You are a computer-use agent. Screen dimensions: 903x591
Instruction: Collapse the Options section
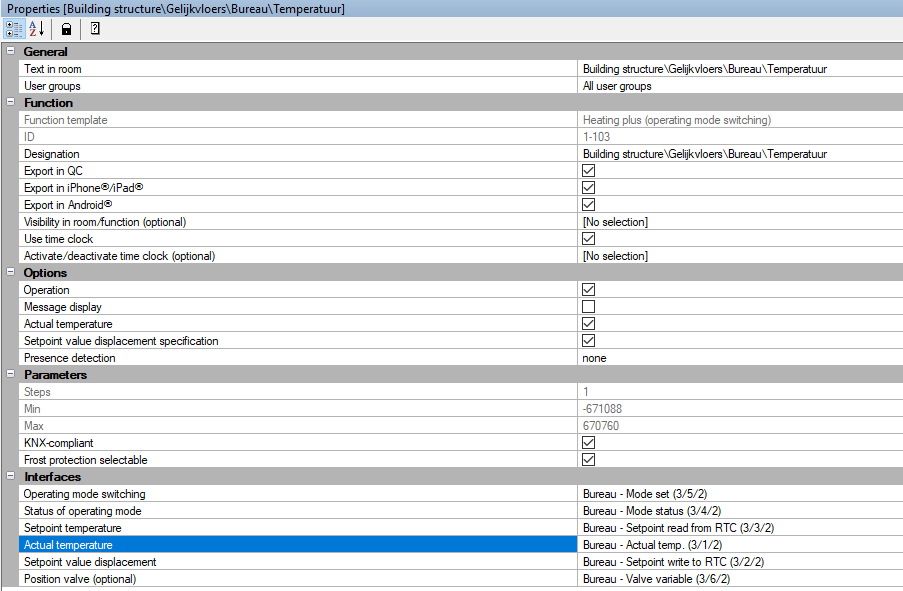pyautogui.click(x=10, y=273)
